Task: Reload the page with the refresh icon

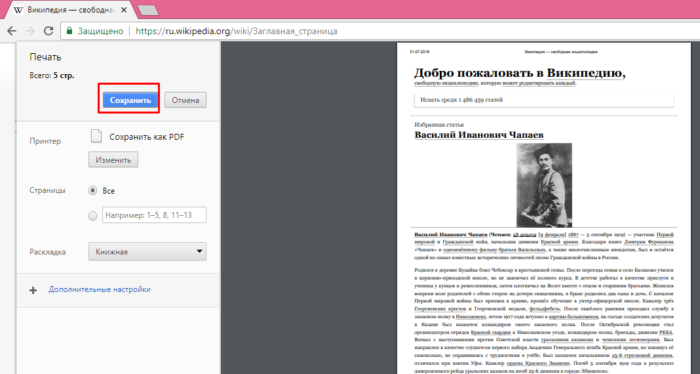Action: [48, 31]
